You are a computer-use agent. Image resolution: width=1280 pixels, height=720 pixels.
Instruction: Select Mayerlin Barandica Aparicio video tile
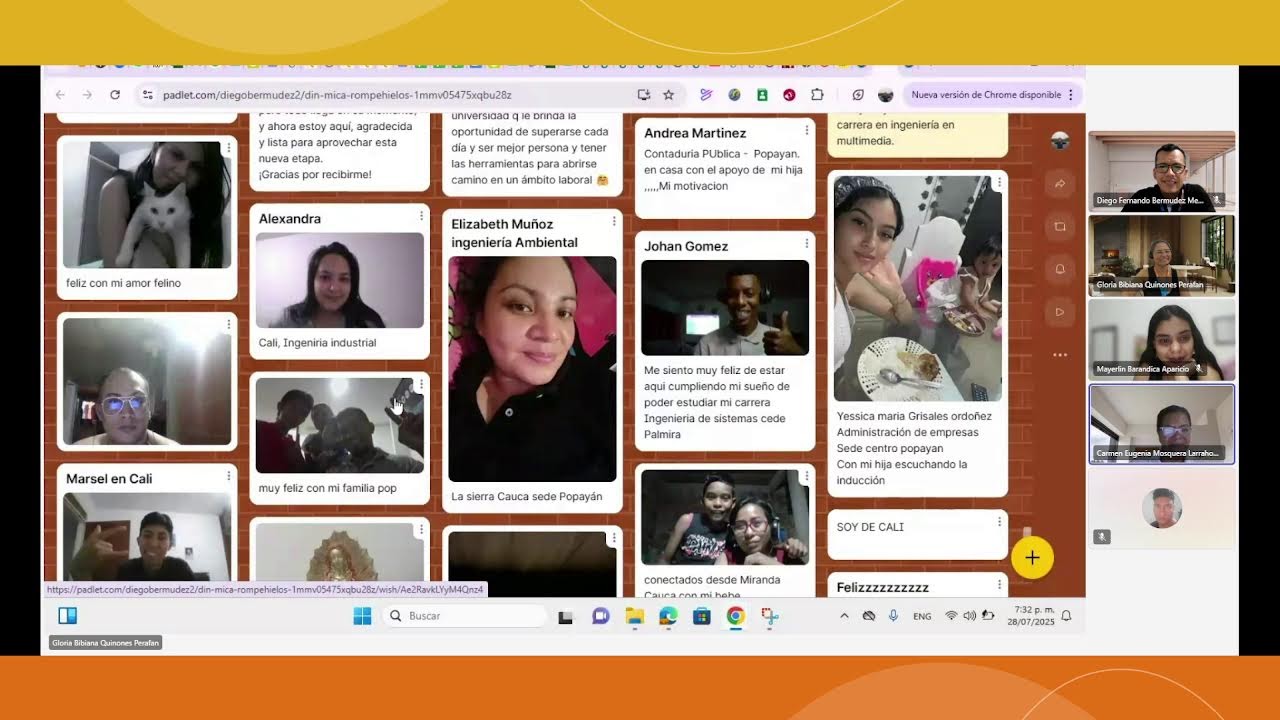(x=1162, y=340)
